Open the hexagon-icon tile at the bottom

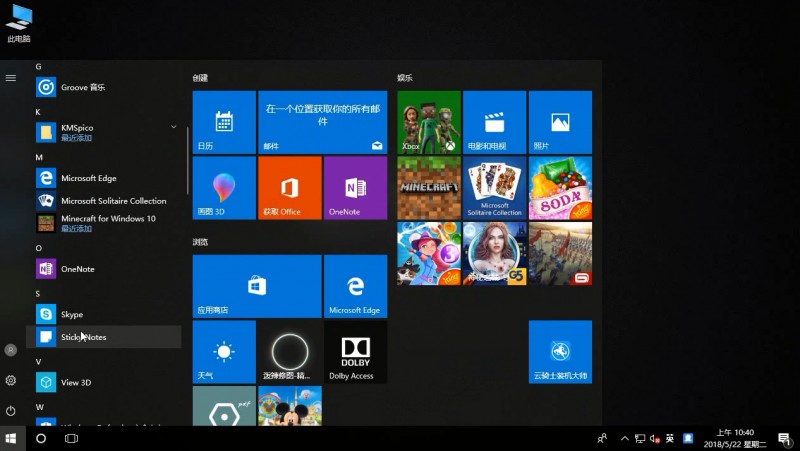[224, 406]
